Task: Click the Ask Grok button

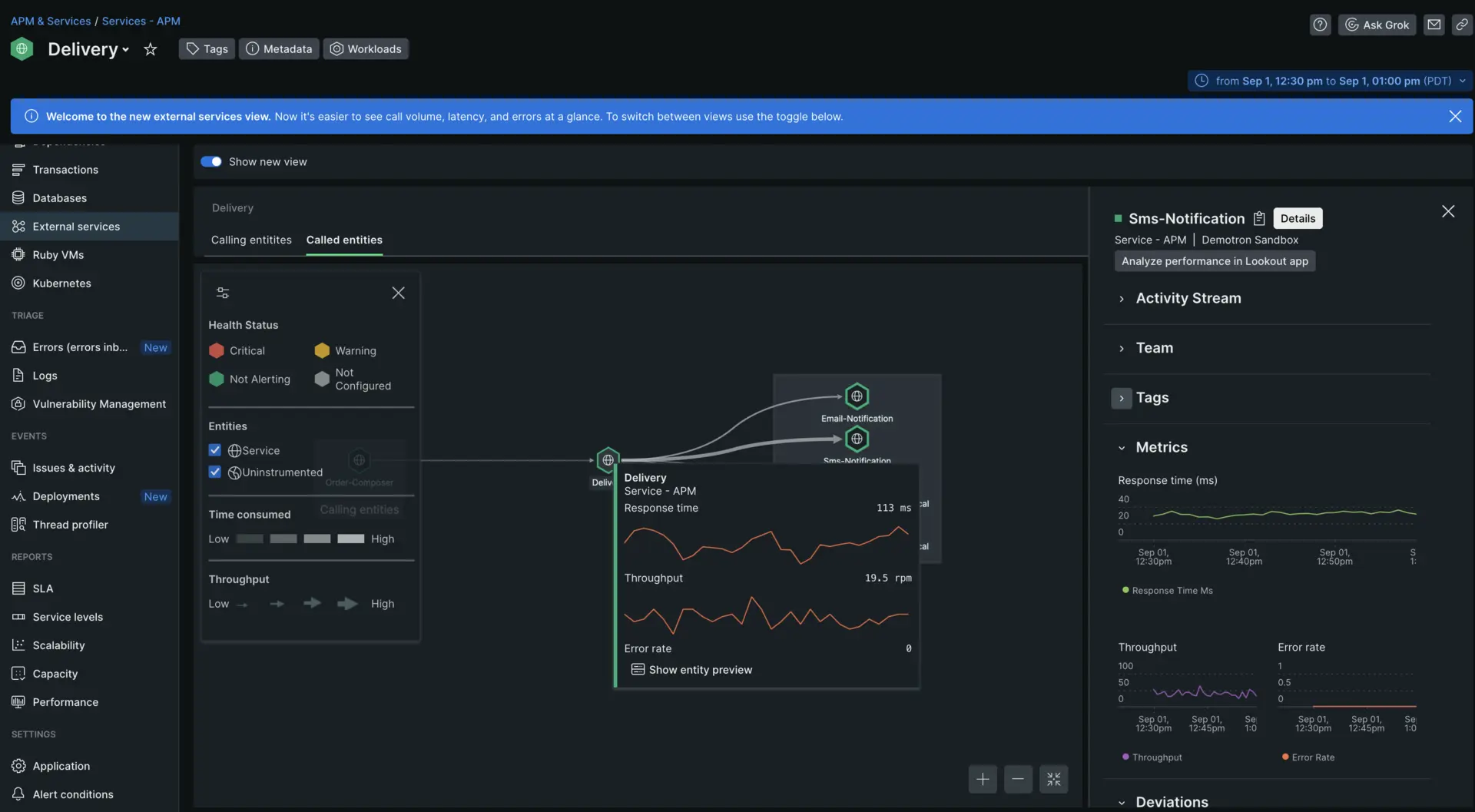Action: point(1377,25)
